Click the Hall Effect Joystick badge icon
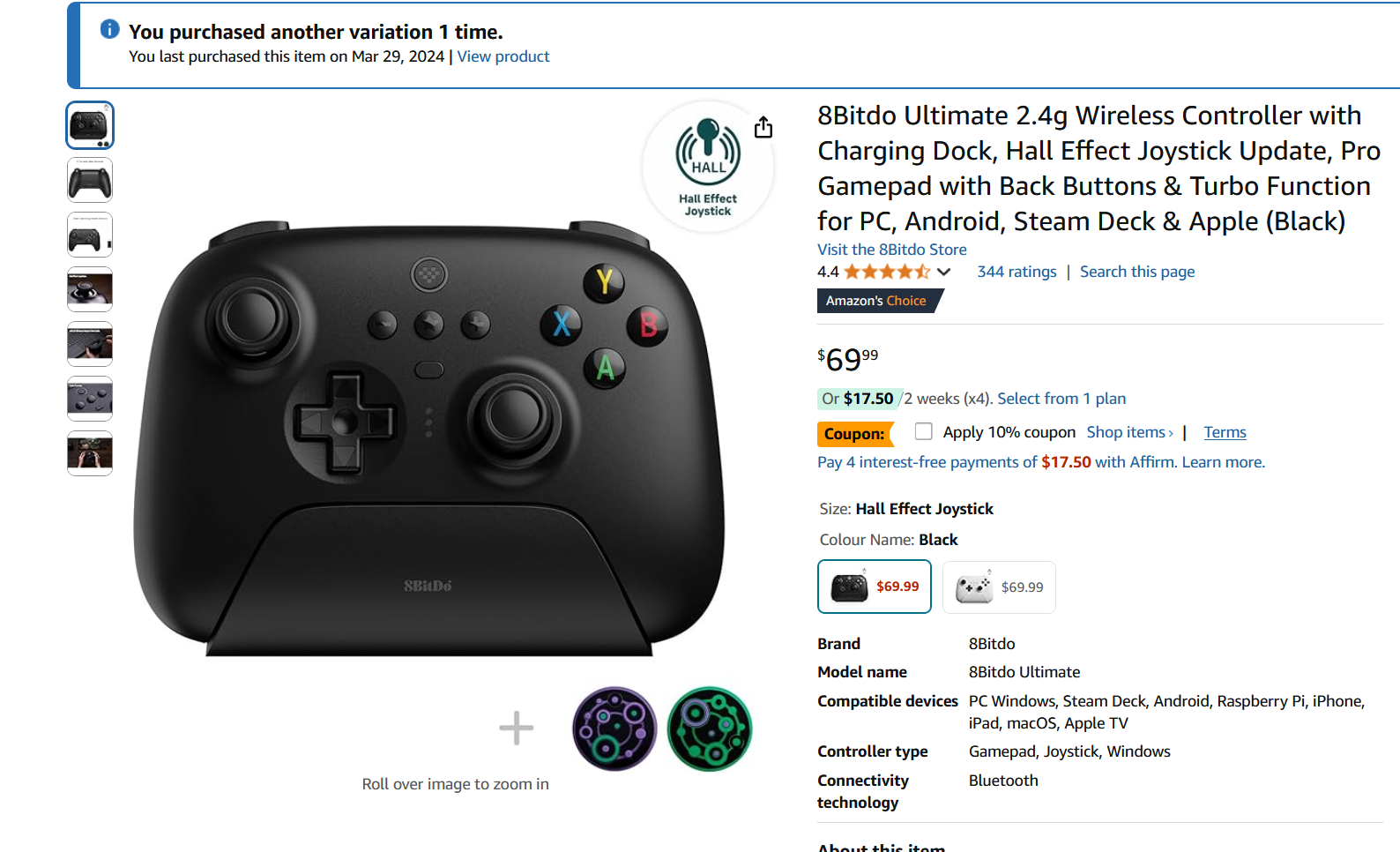This screenshot has width=1400, height=852. pyautogui.click(x=708, y=167)
